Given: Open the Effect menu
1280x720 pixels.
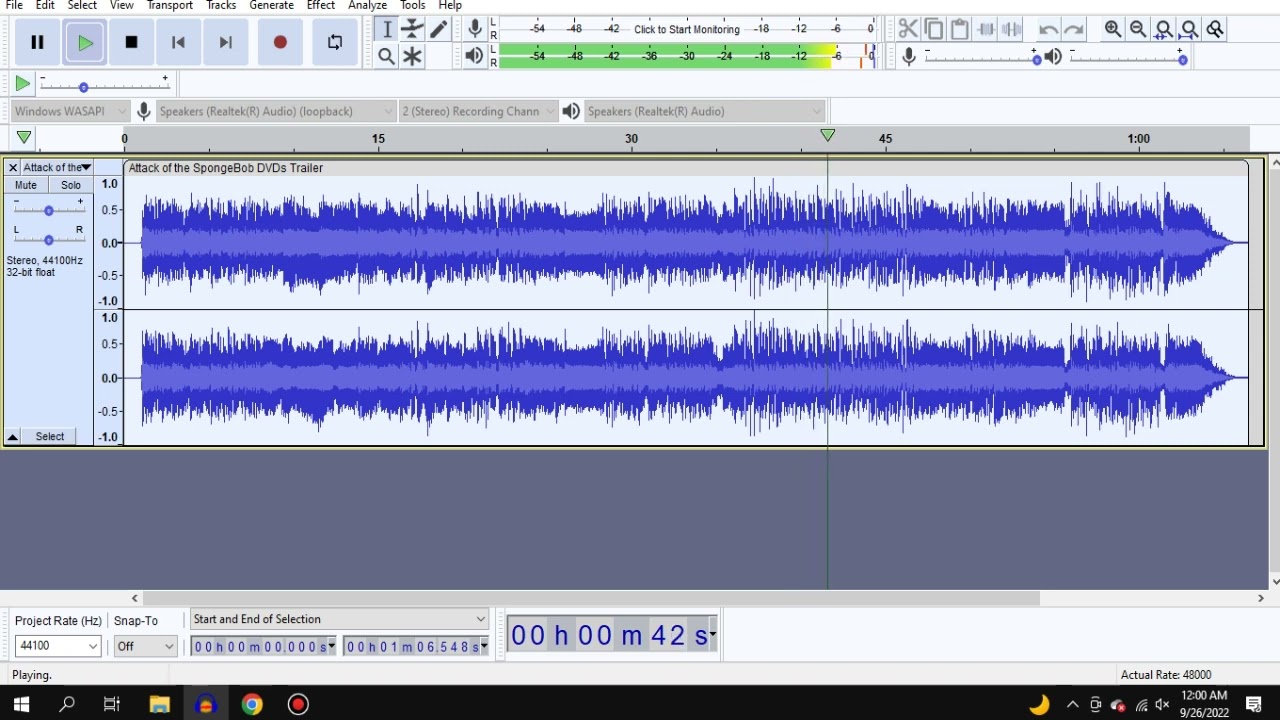Looking at the screenshot, I should 321,5.
